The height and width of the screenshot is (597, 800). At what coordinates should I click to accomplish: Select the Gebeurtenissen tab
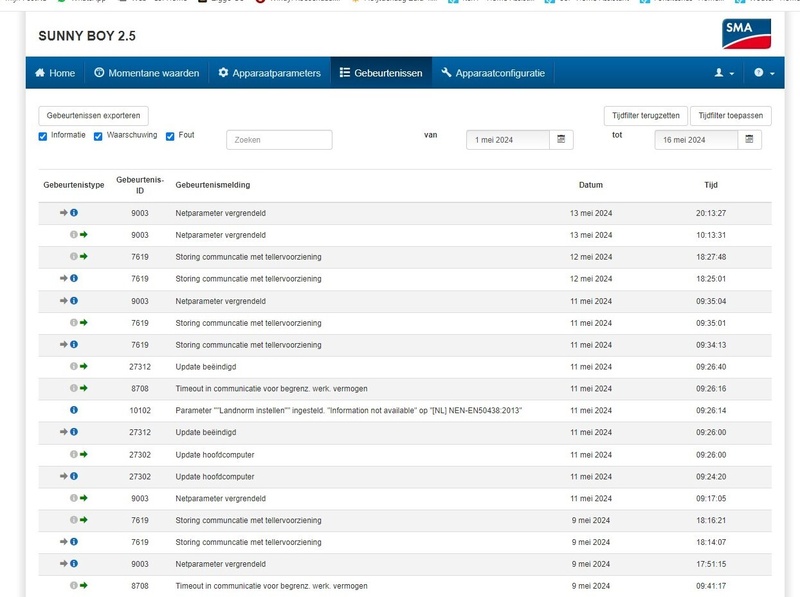click(381, 73)
